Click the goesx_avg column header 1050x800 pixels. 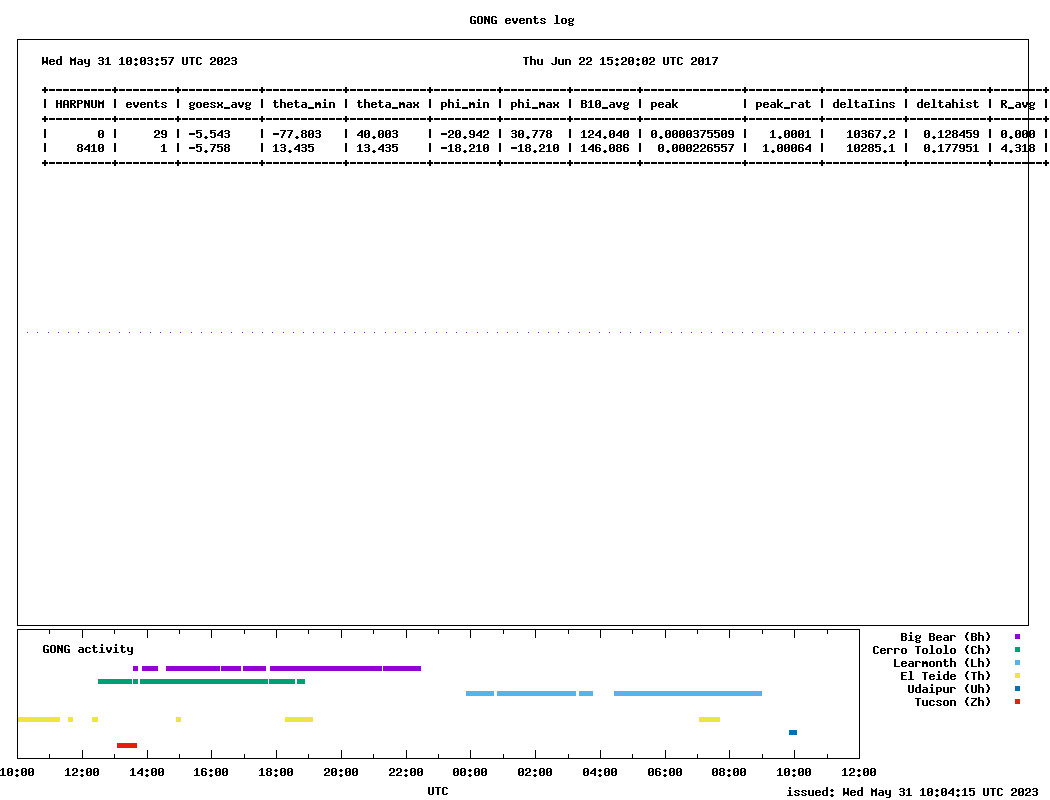click(x=220, y=104)
